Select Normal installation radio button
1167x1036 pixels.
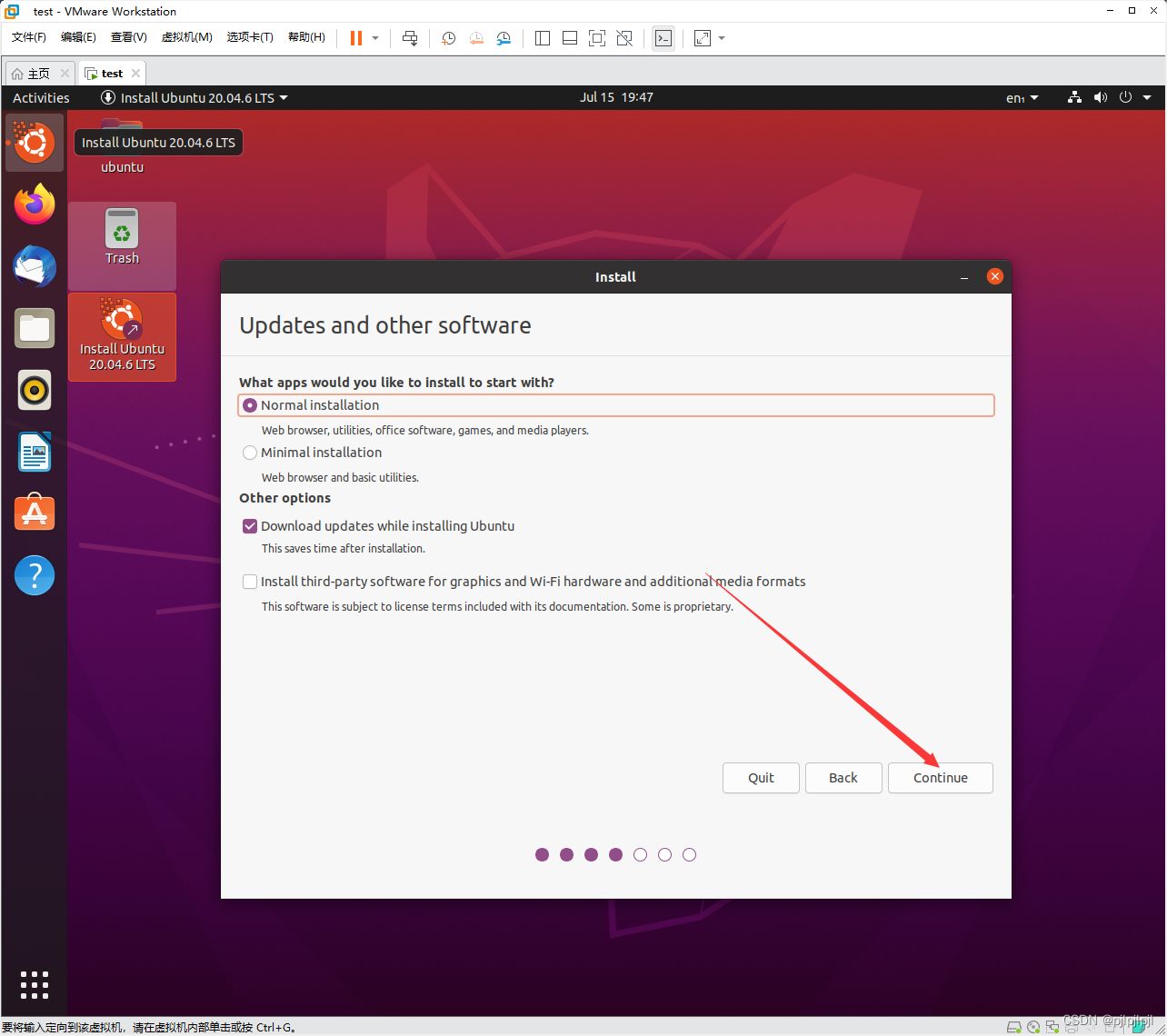point(250,405)
